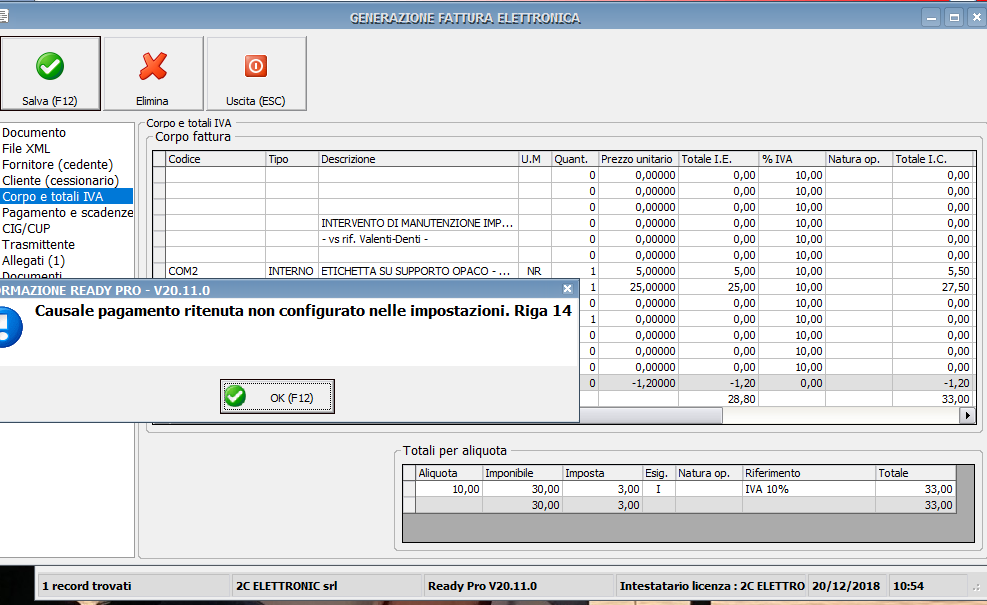
Task: Click the INTERNO type cell
Action: coord(292,271)
